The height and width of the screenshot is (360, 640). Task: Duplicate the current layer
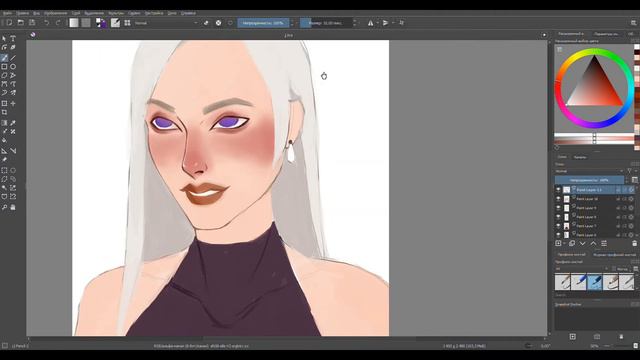[572, 243]
